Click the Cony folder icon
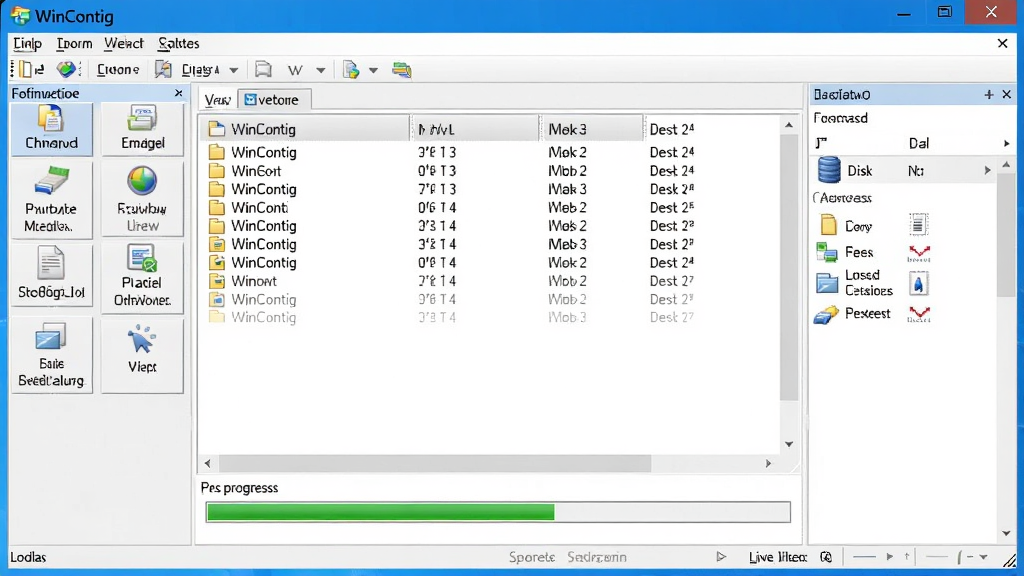 pyautogui.click(x=828, y=225)
